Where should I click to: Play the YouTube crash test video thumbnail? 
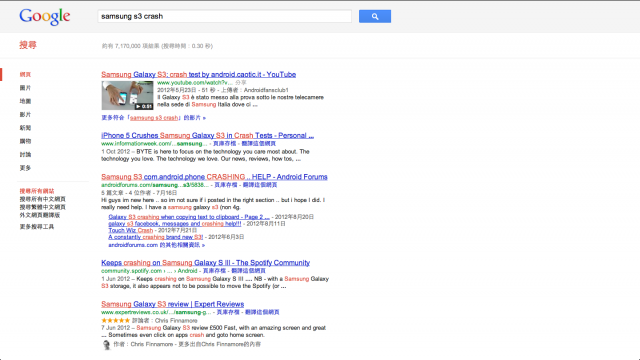(127, 95)
